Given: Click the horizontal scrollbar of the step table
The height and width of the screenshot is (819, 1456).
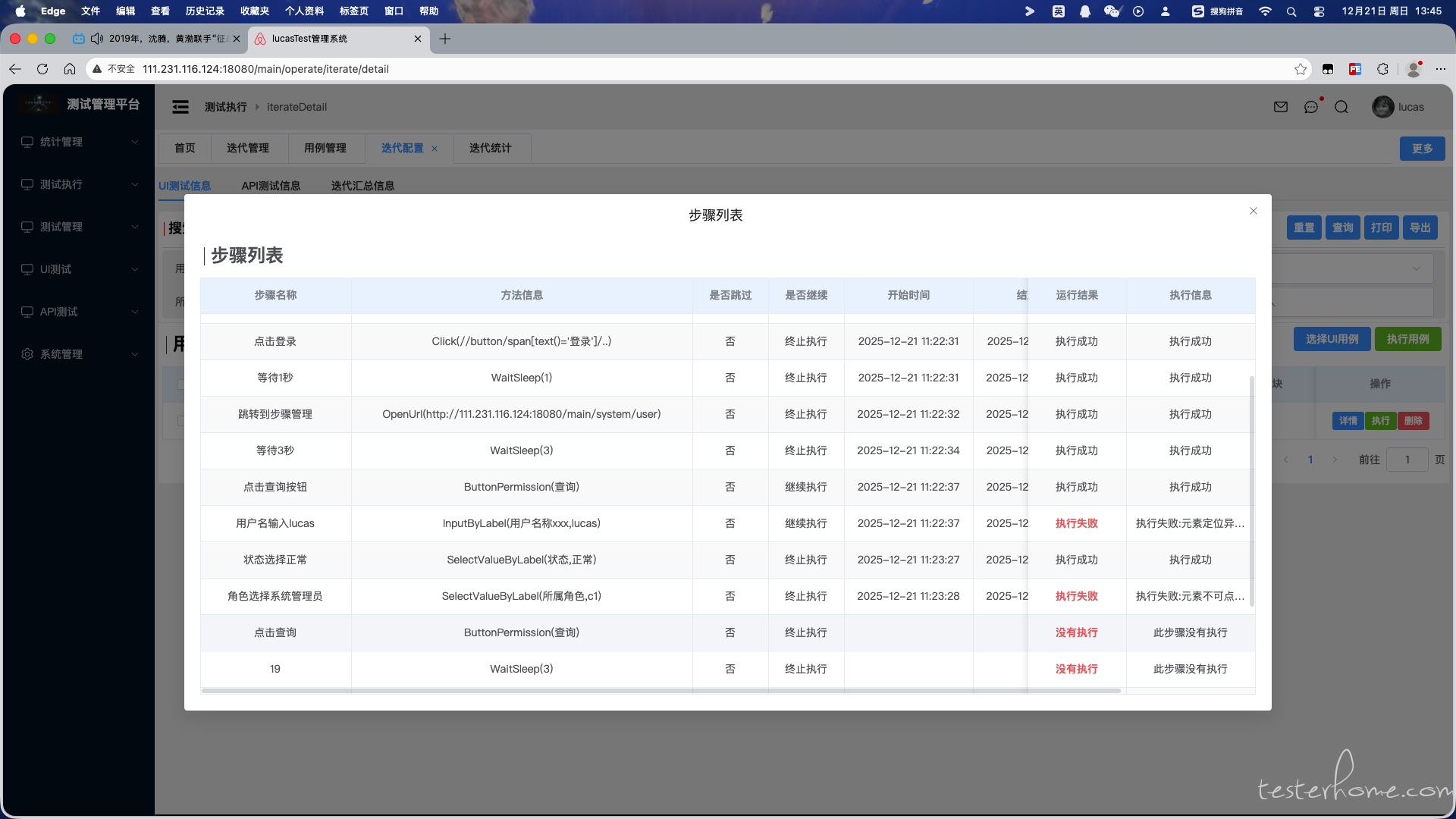Looking at the screenshot, I should [x=660, y=691].
